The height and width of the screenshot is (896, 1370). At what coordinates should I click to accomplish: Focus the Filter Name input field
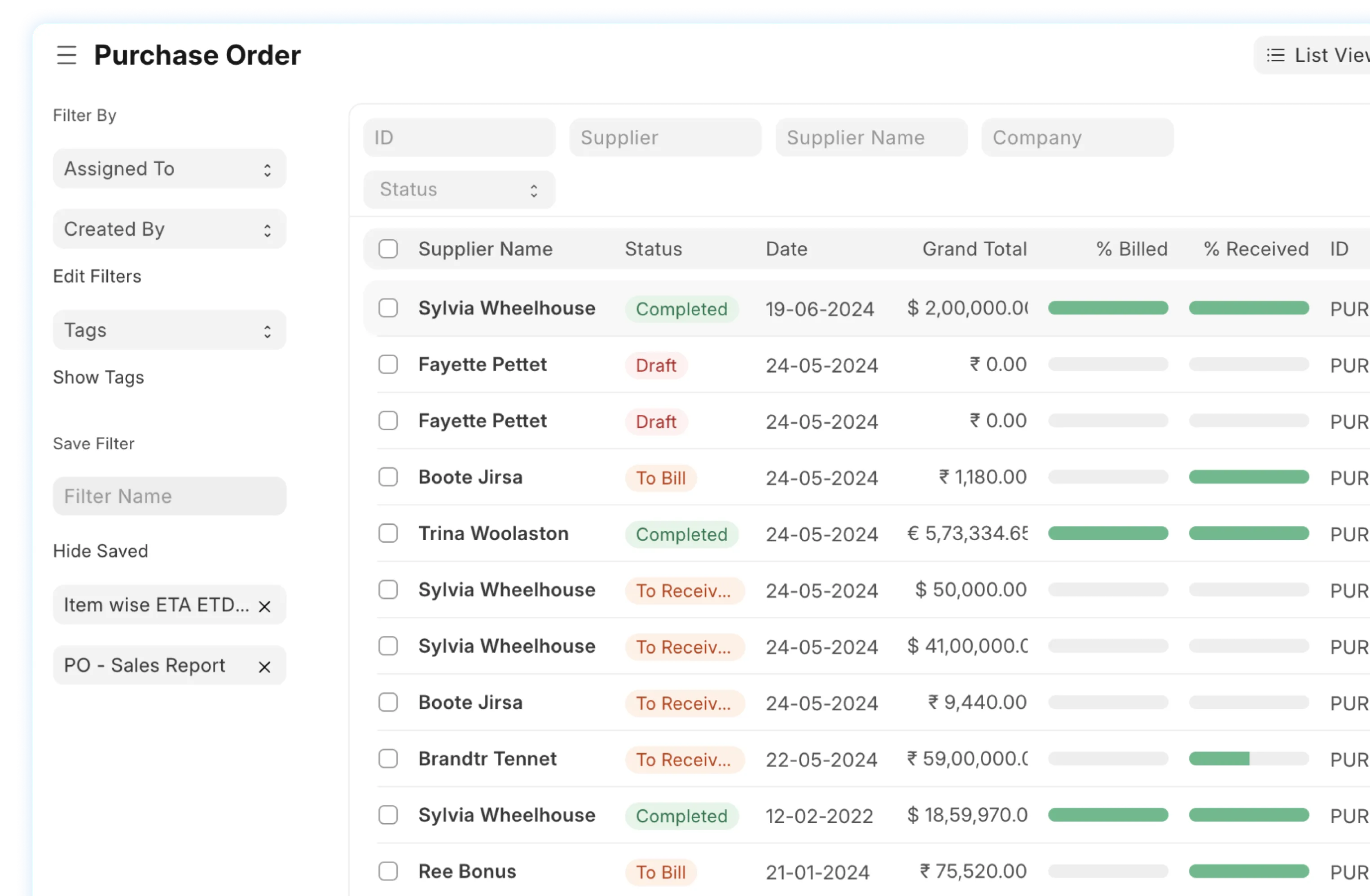click(x=169, y=496)
